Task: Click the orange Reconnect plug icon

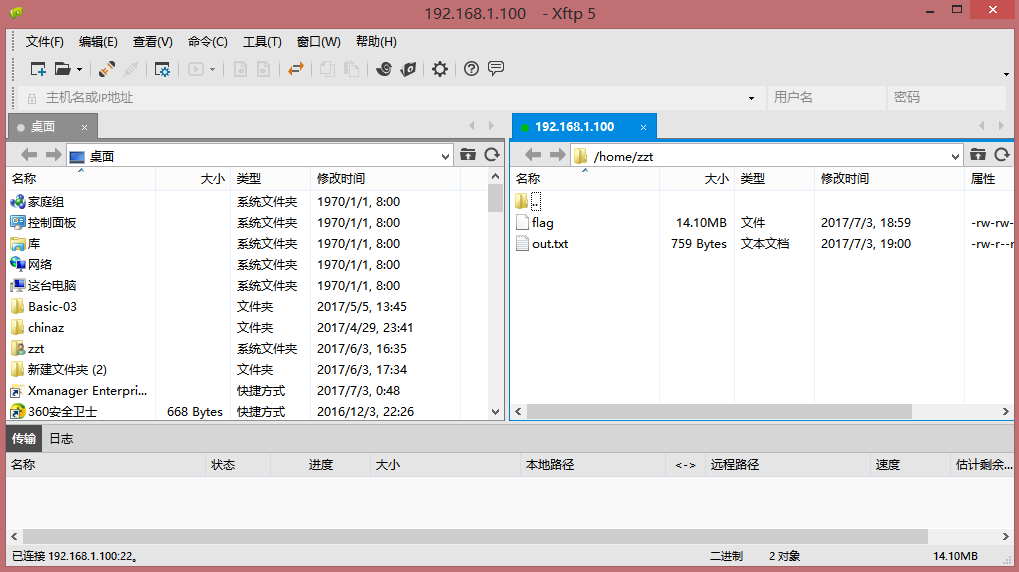Action: tap(107, 69)
